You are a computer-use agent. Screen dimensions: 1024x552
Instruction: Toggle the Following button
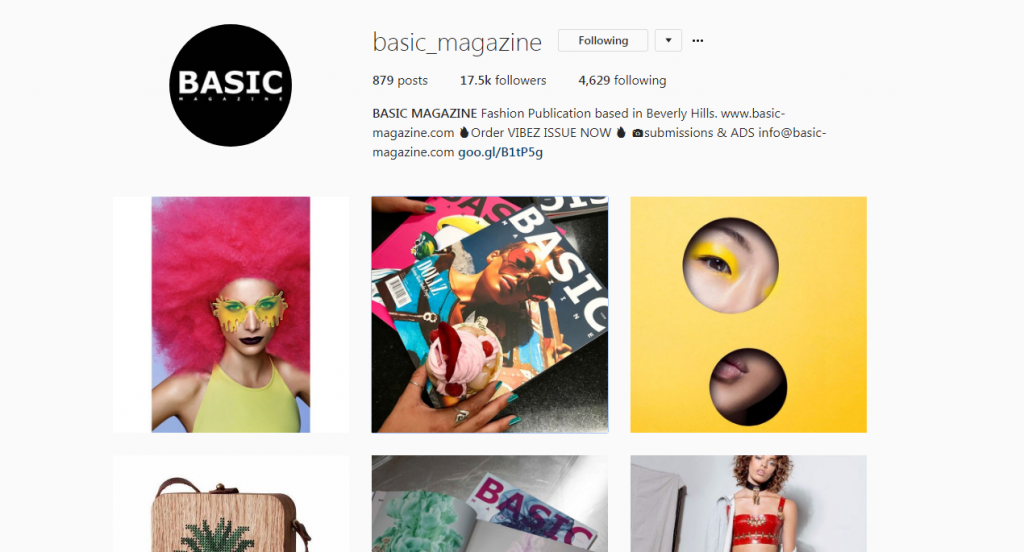pyautogui.click(x=603, y=41)
